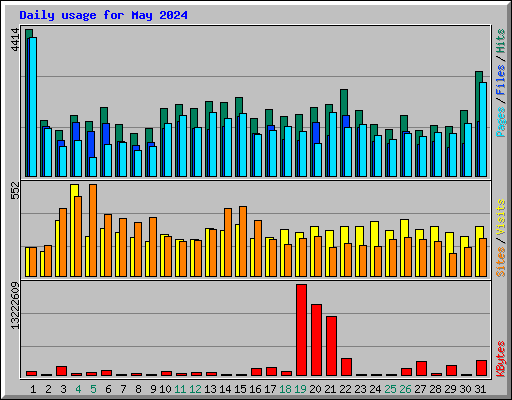
Task: Click day 4 label in green
Action: pos(78,389)
